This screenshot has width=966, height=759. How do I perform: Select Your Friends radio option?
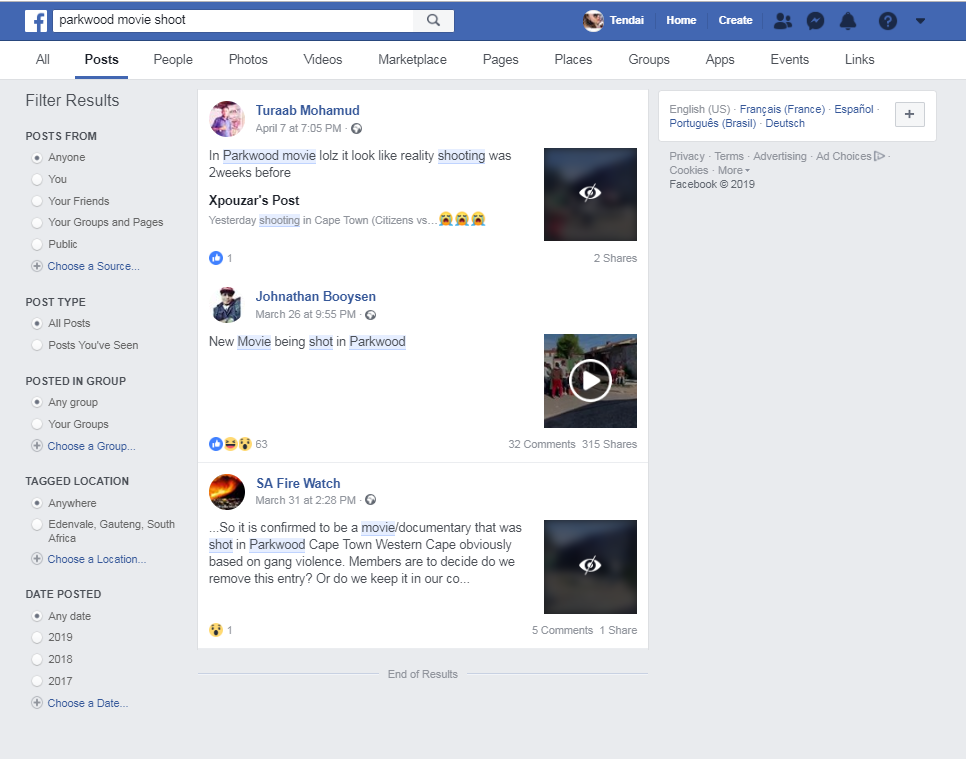[x=37, y=201]
